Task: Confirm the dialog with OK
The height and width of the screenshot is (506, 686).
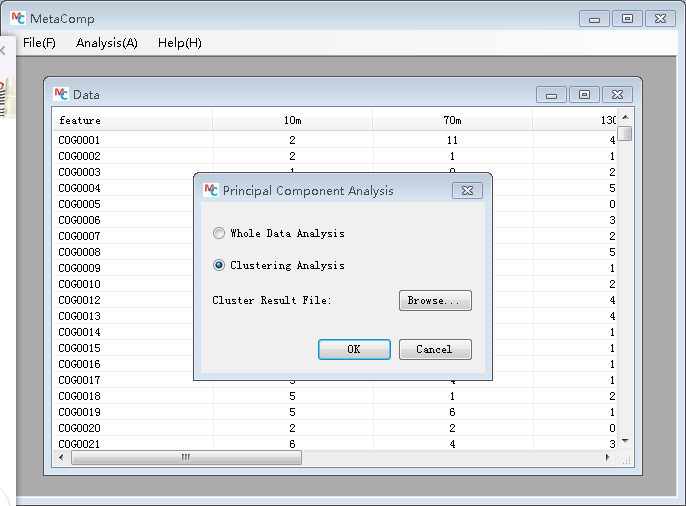Action: (x=354, y=349)
